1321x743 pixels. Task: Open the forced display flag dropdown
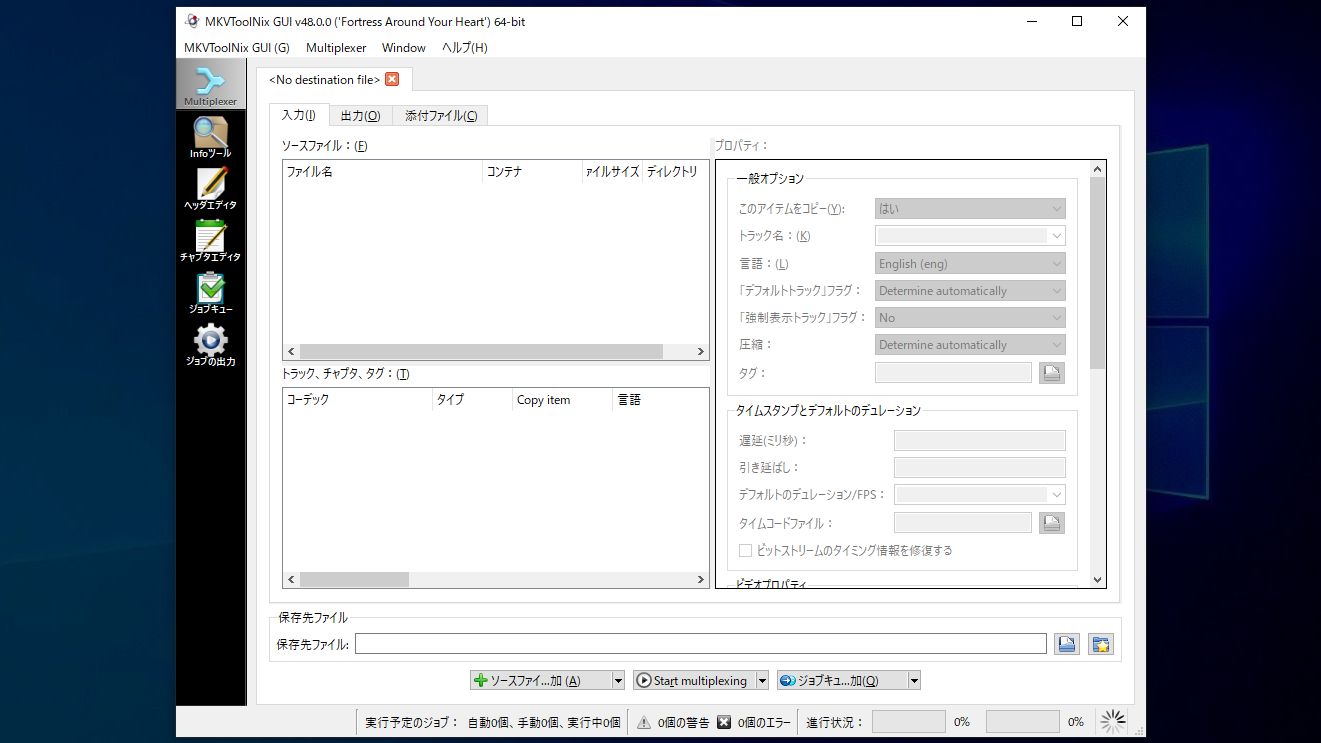tap(970, 318)
